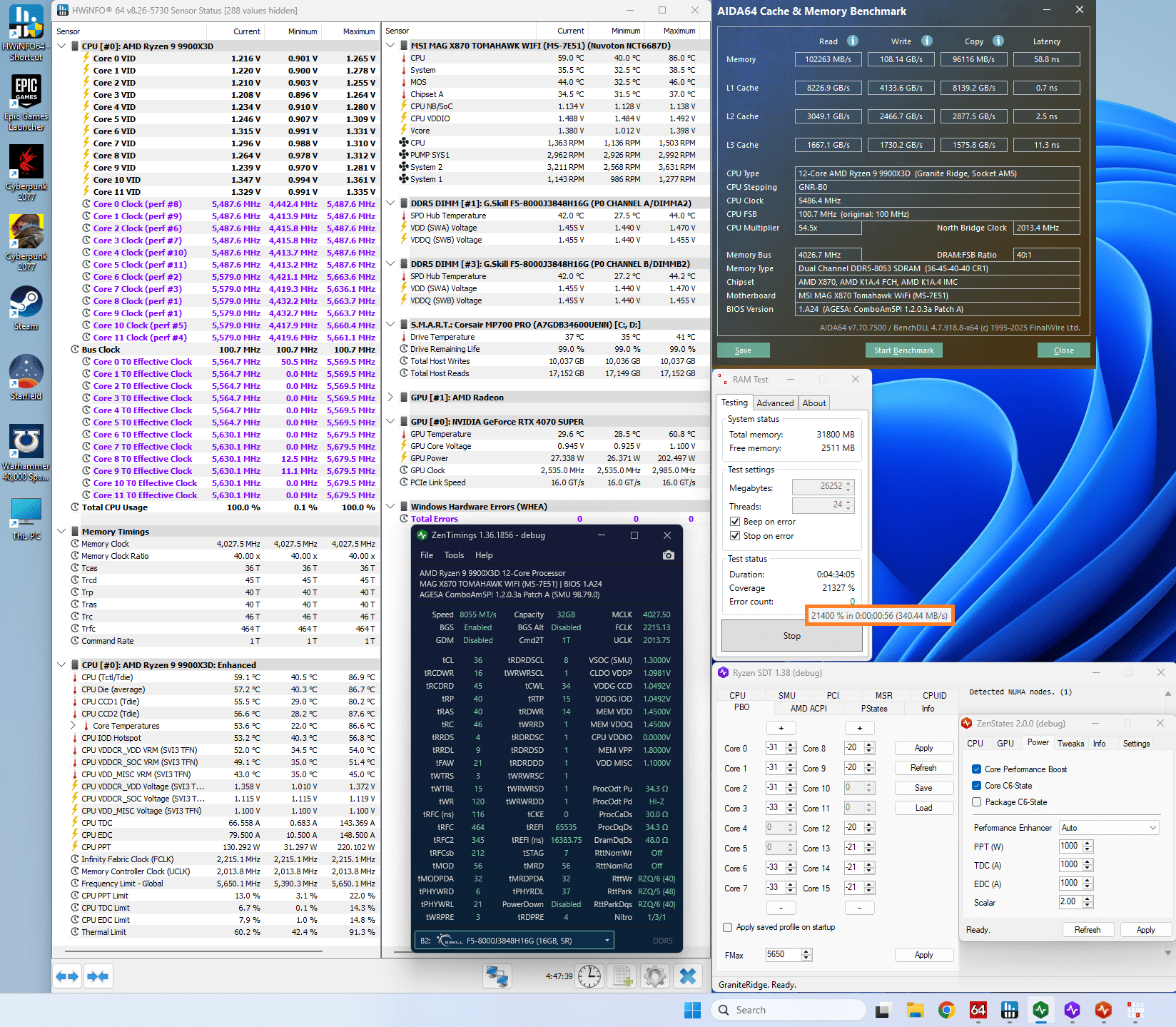The width and height of the screenshot is (1176, 1027).
Task: Switch to RAM Test Advanced tab
Action: coord(775,403)
